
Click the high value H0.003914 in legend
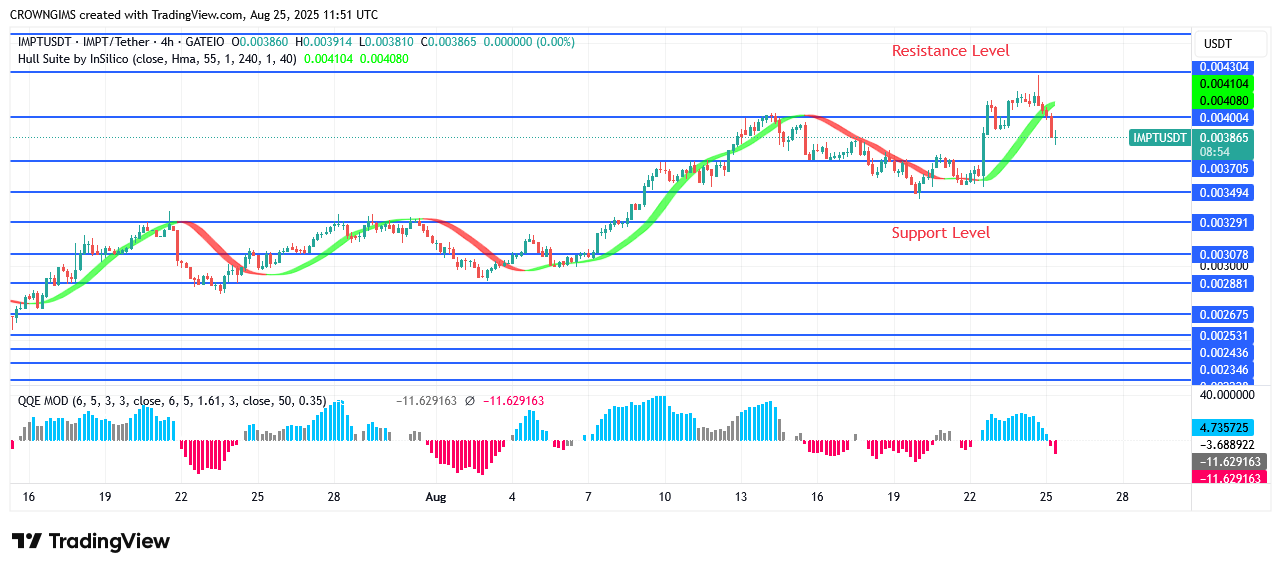pyautogui.click(x=326, y=42)
